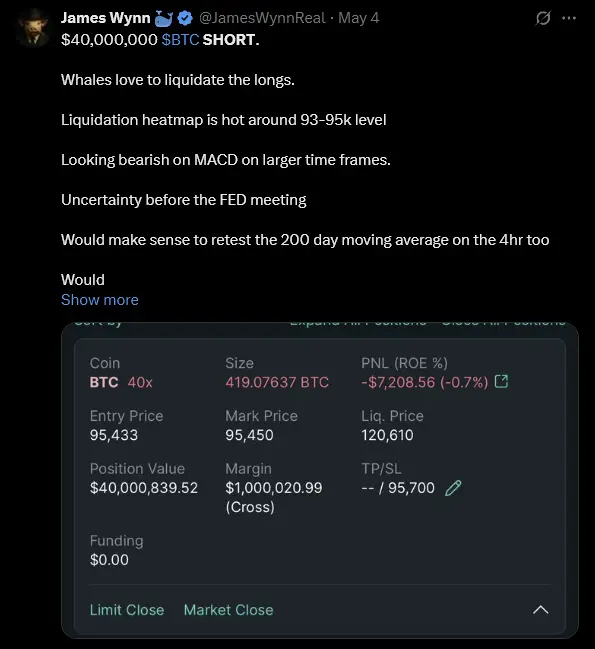Collapse the position card with the chevron
595x649 pixels.
point(540,610)
